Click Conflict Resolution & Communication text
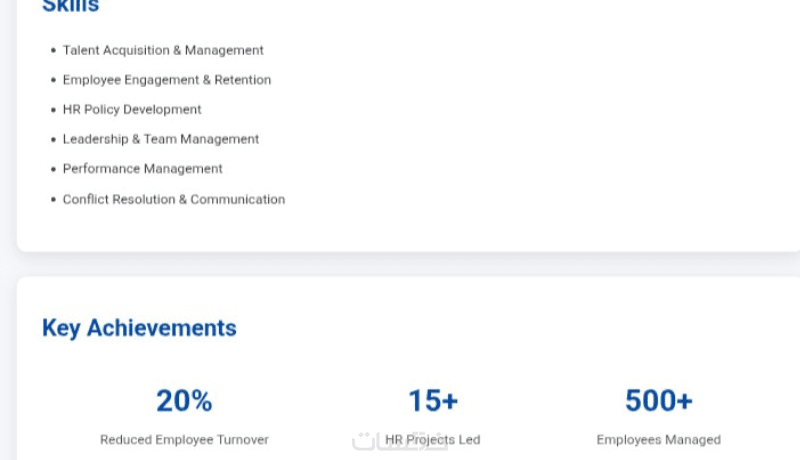The height and width of the screenshot is (460, 800). point(174,199)
